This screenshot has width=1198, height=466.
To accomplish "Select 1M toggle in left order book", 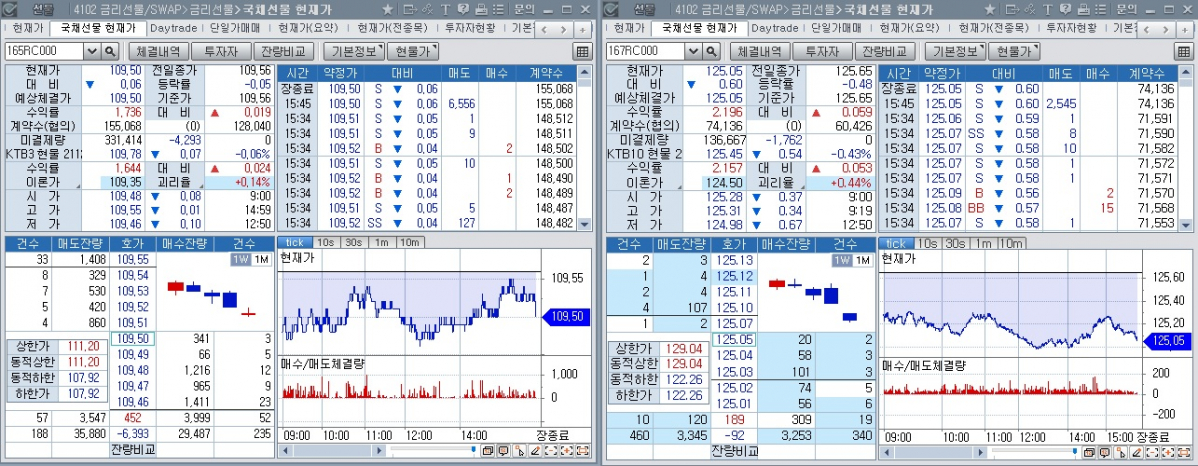I will click(261, 260).
